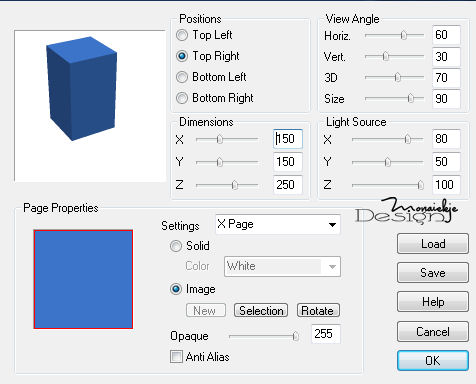Click the 3D cube preview thumbnail
Image resolution: width=476 pixels, height=384 pixels.
point(90,106)
